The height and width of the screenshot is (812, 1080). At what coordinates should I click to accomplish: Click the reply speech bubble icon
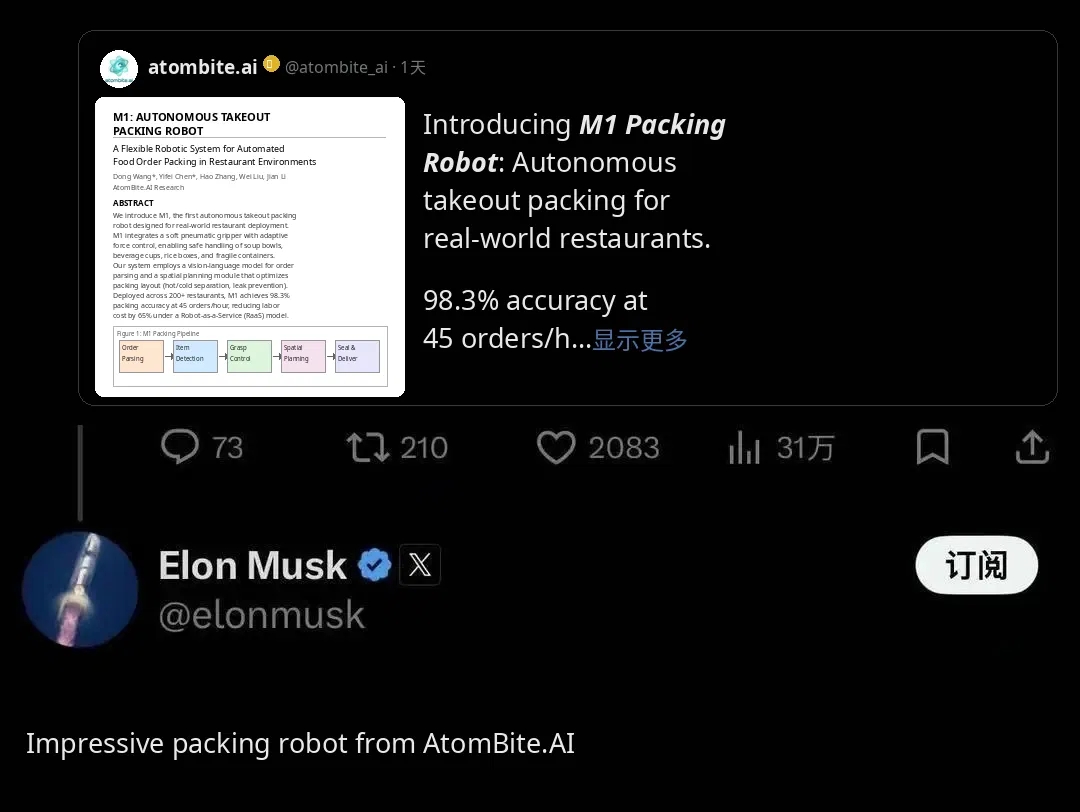point(180,447)
